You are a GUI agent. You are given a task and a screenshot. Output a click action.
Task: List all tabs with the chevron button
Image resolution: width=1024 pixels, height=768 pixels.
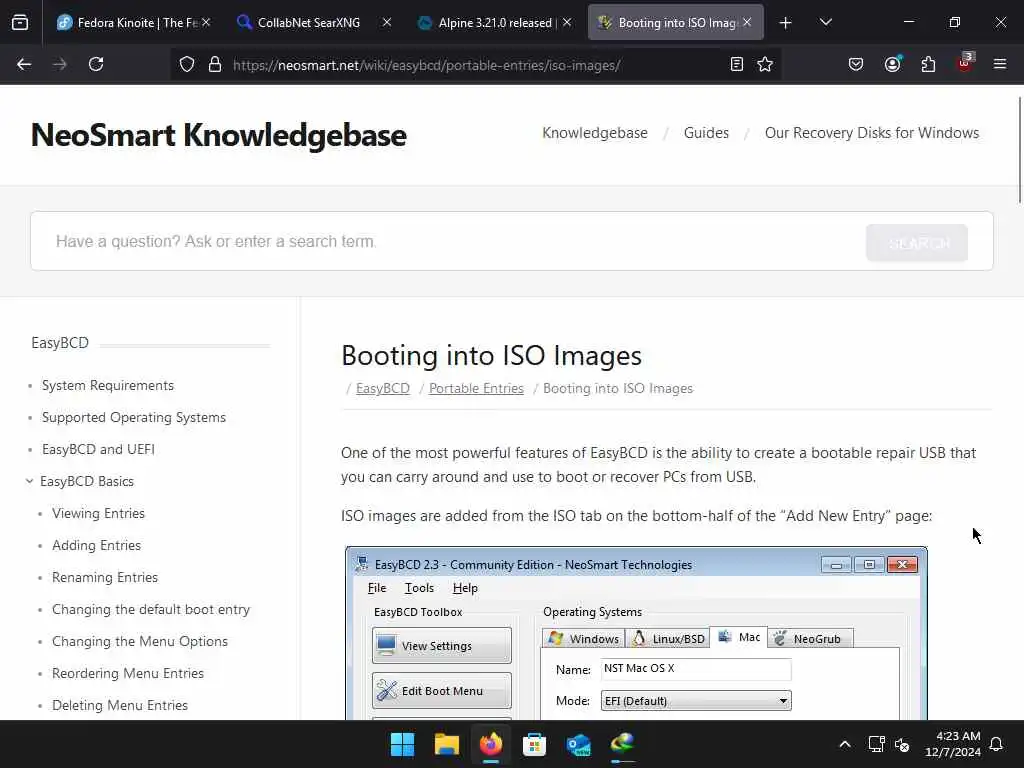pos(825,22)
